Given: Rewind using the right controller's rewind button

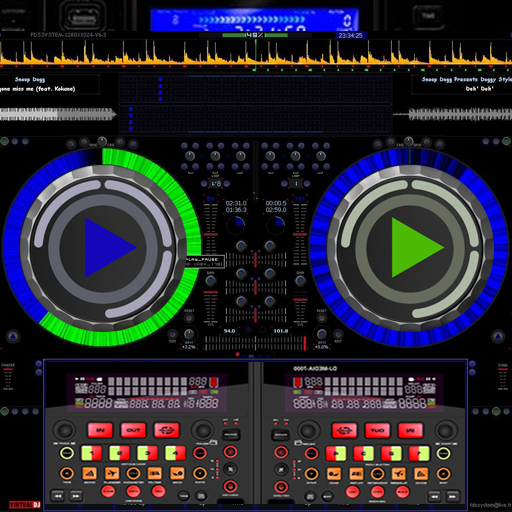Looking at the screenshot, I should pos(435,496).
